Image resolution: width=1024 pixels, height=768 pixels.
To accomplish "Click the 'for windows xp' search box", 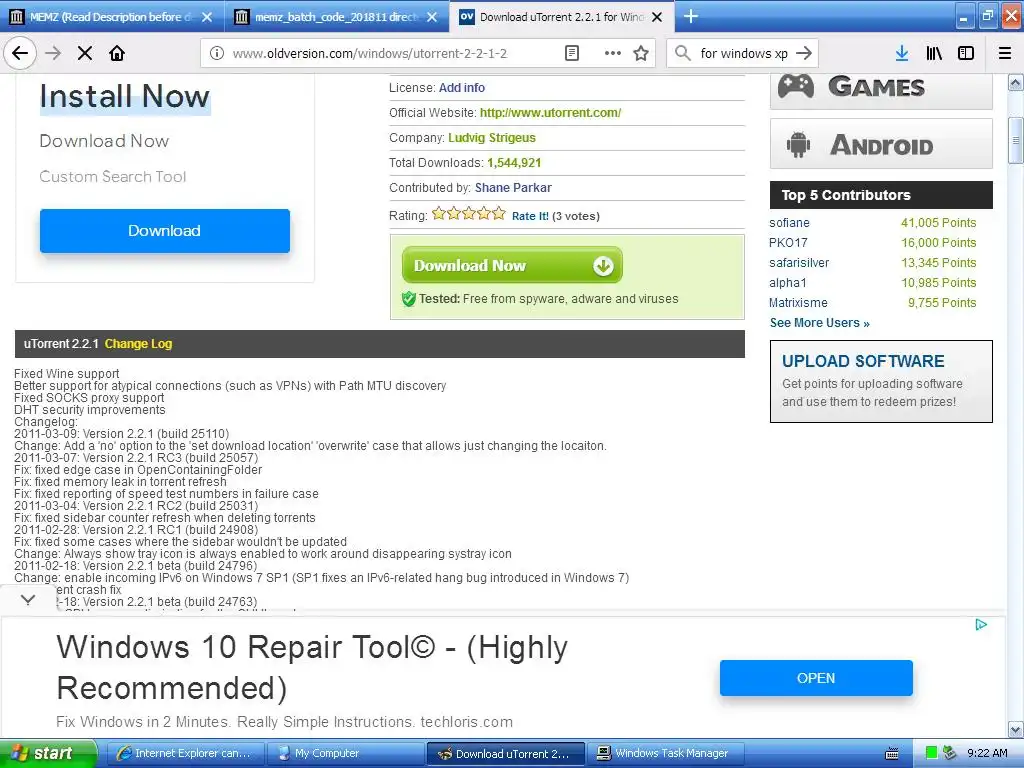I will point(744,53).
